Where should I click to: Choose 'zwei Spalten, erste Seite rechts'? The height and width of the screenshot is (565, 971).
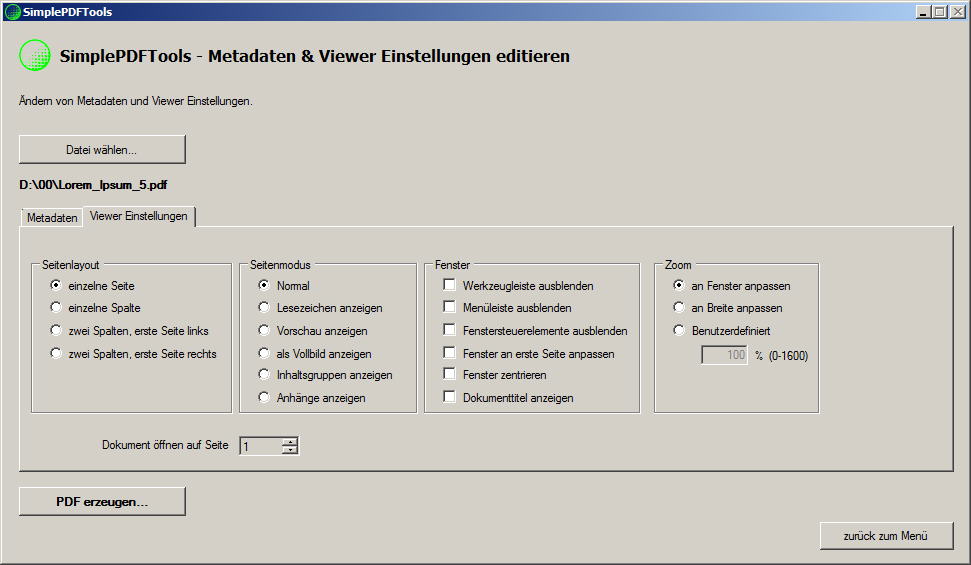tap(56, 353)
